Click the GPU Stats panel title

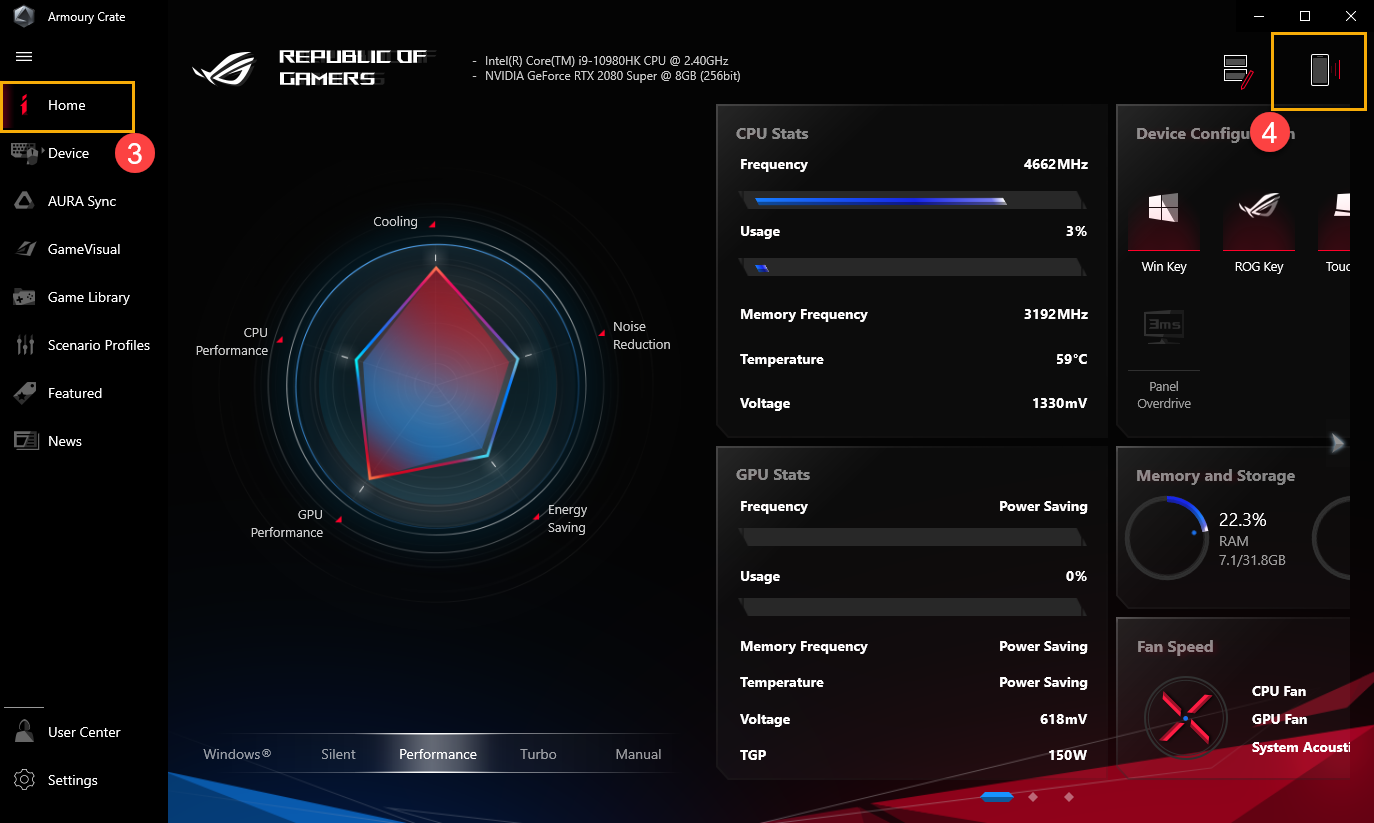click(x=773, y=475)
